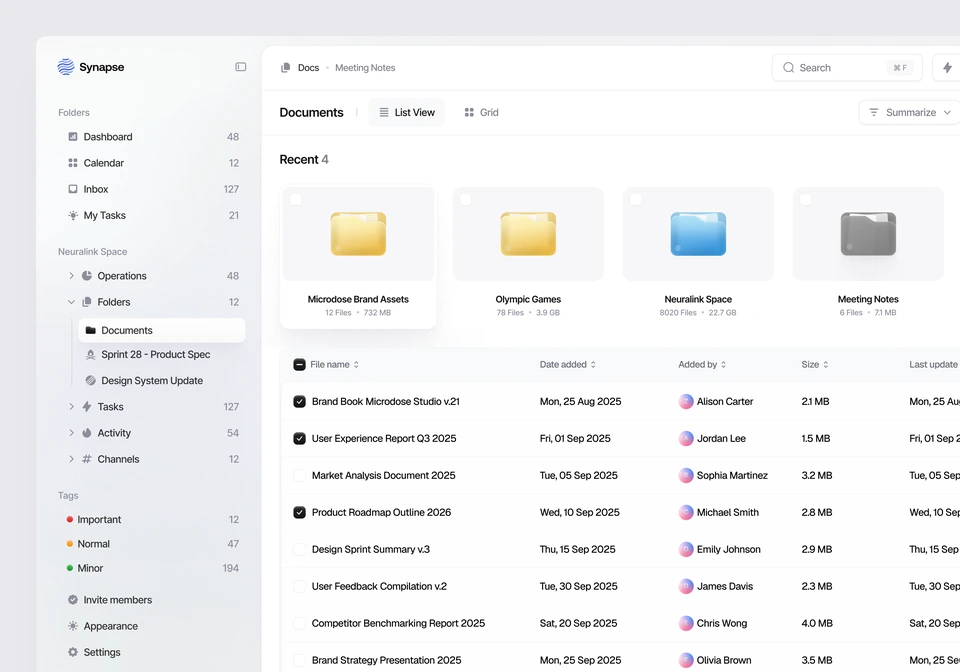Click the Dashboard icon in sidebar
The height and width of the screenshot is (672, 960).
[x=73, y=136]
